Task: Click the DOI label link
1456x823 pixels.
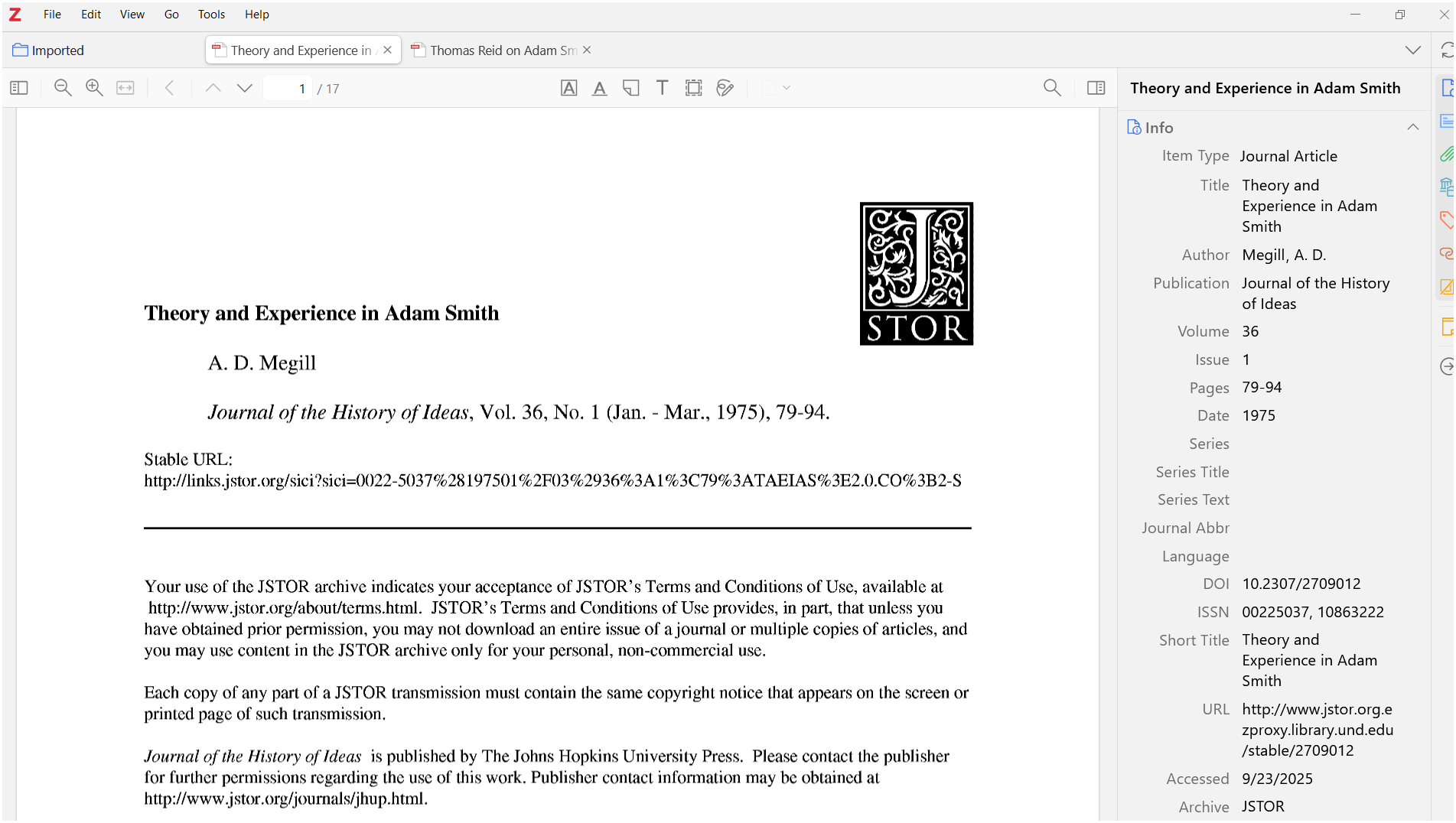Action: (x=1216, y=584)
